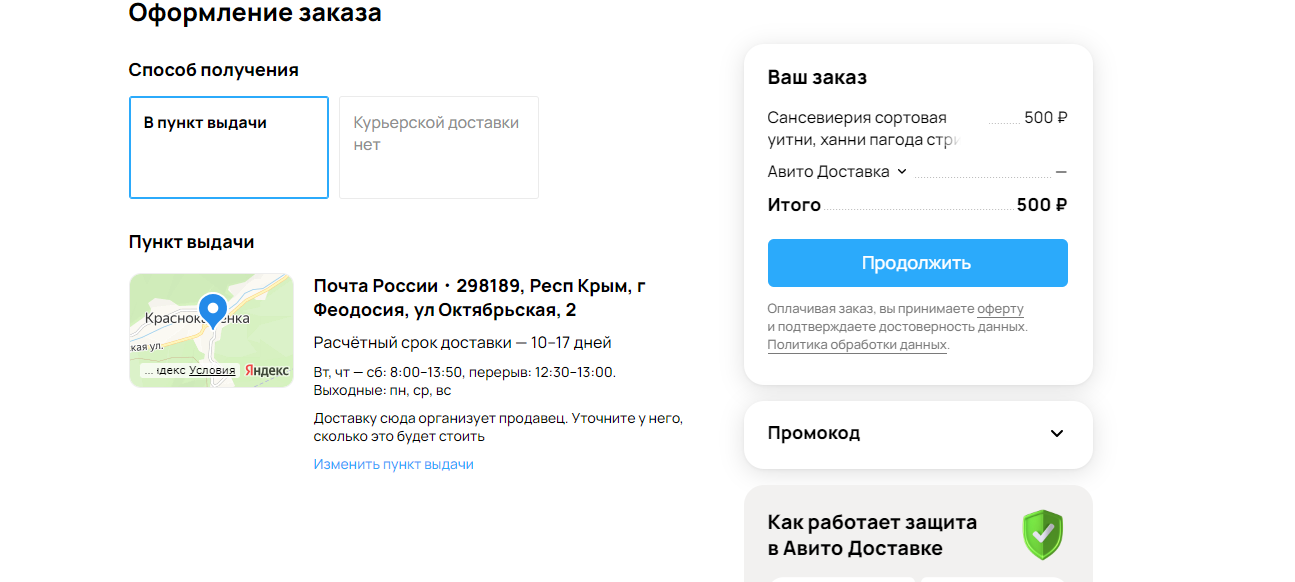Image resolution: width=1295 pixels, height=582 pixels.
Task: Open the Промокод panel by its label
Action: [x=814, y=433]
